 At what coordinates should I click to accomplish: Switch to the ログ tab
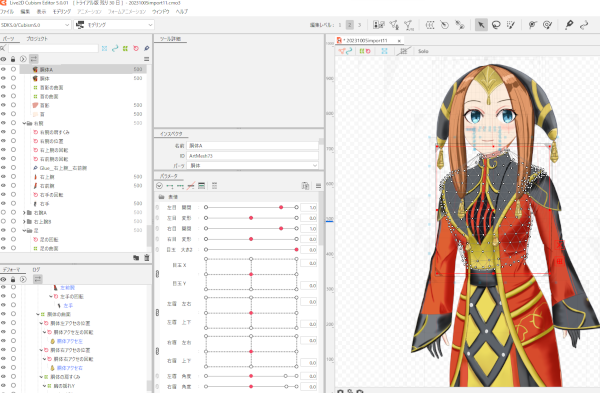[36, 269]
